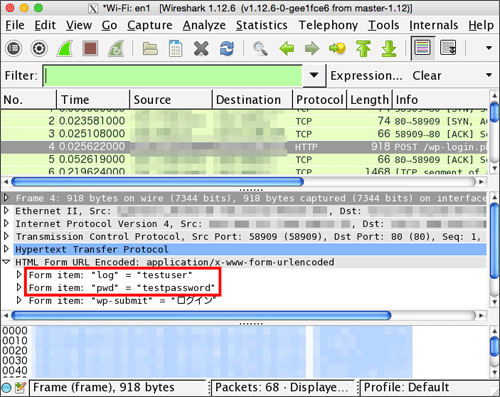Open the File menu

[15, 25]
